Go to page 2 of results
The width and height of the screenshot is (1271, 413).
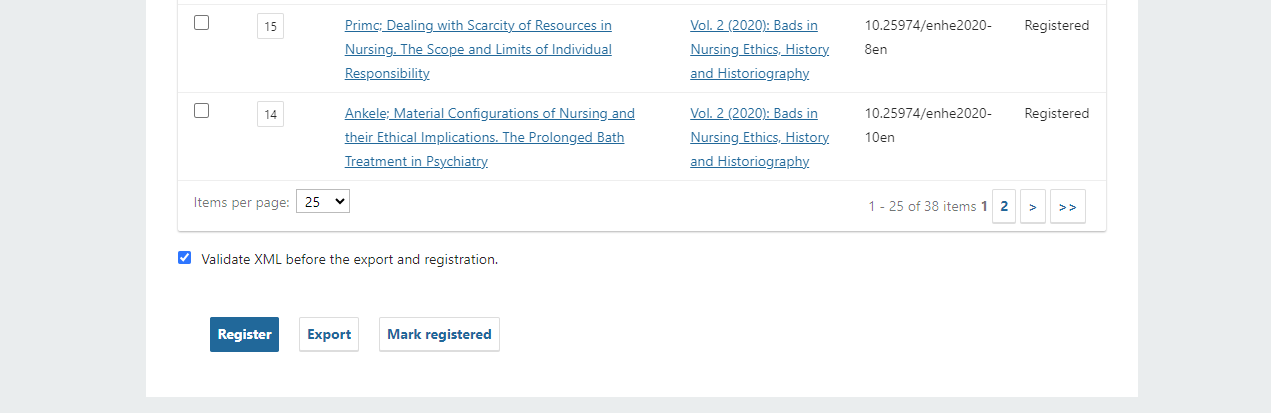[x=1004, y=207]
